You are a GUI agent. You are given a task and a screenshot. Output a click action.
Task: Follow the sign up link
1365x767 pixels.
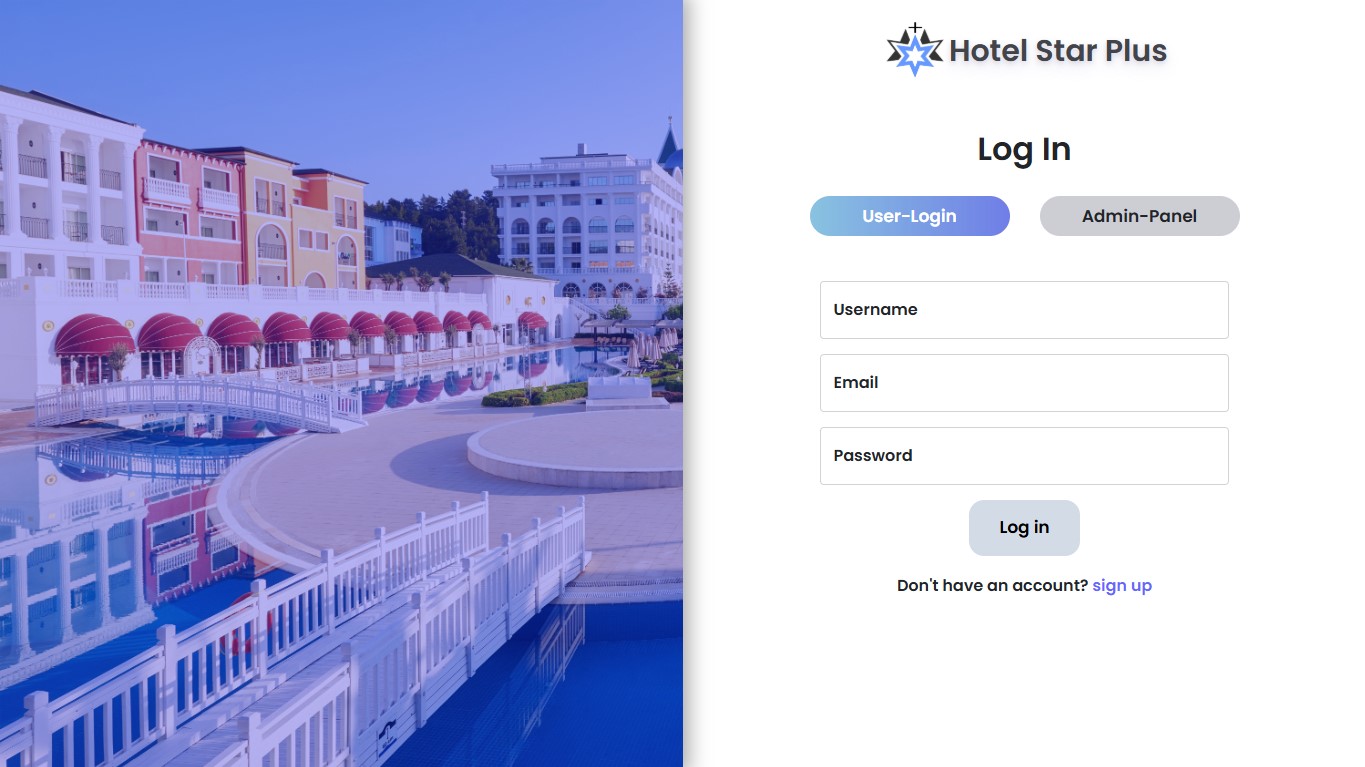pyautogui.click(x=1122, y=586)
